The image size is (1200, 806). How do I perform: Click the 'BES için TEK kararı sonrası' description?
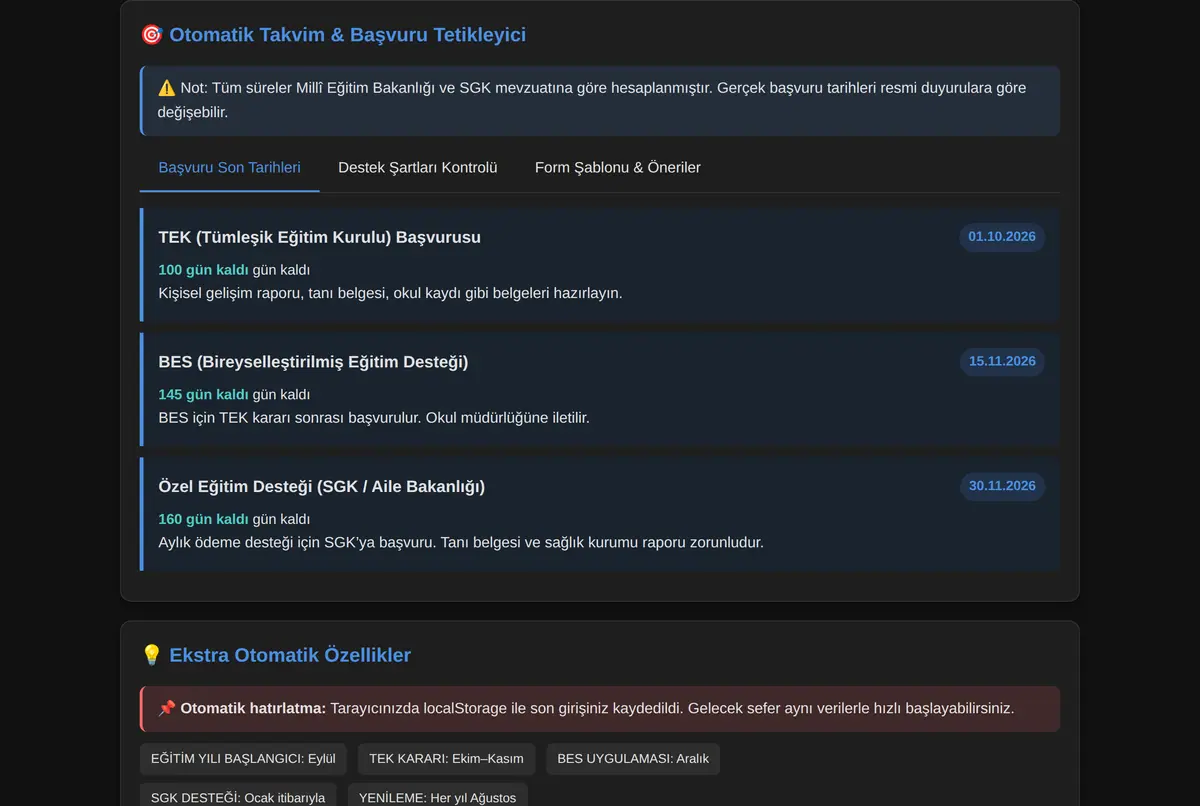[374, 417]
